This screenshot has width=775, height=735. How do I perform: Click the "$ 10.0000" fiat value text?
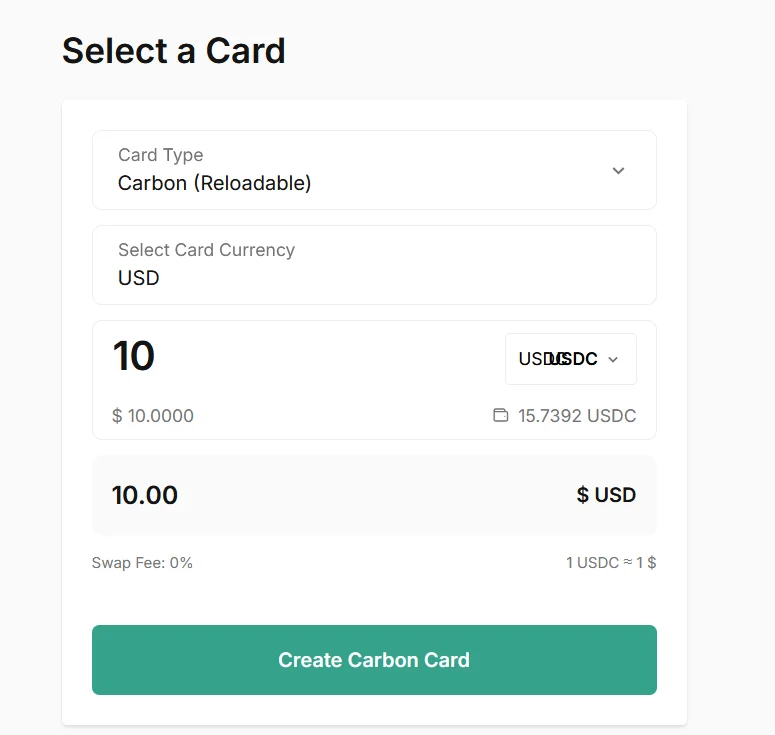[x=153, y=416]
